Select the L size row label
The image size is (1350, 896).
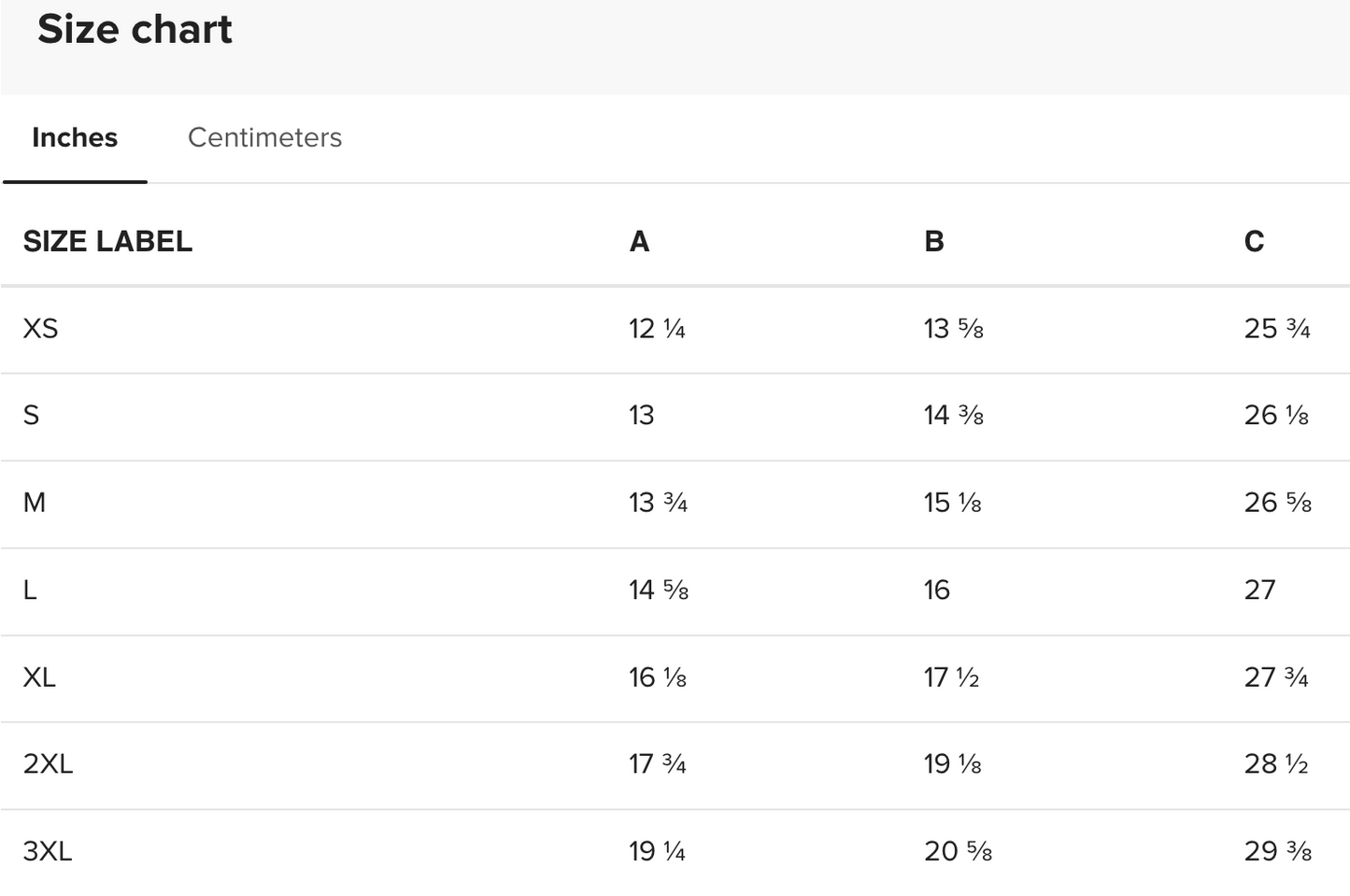(30, 590)
